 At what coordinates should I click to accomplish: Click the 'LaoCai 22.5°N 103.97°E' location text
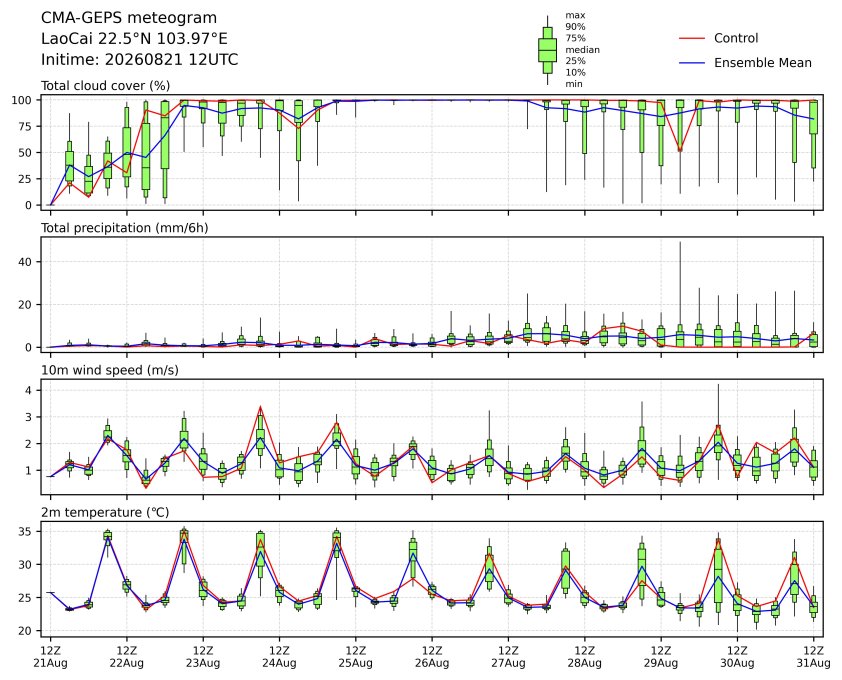point(134,39)
